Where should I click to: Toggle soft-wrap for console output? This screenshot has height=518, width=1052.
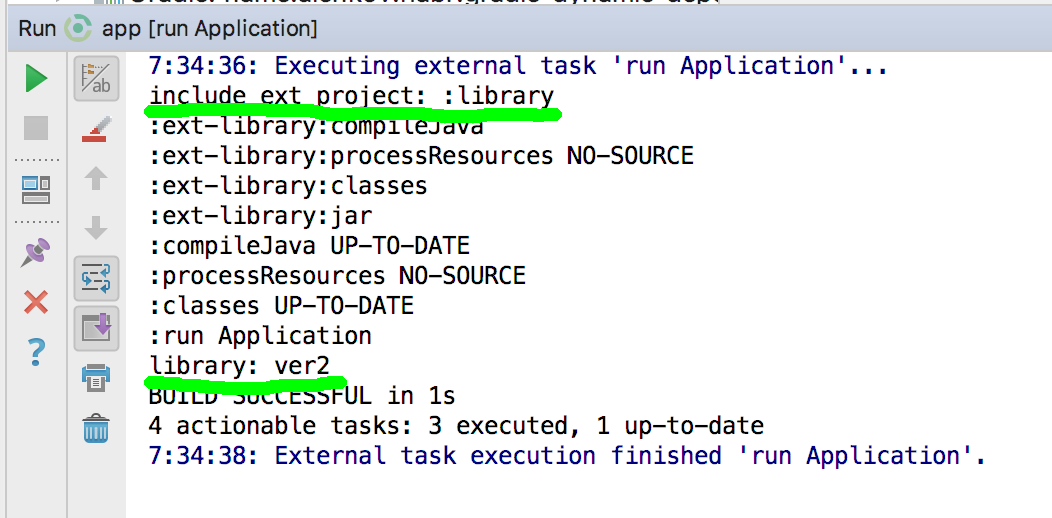click(x=96, y=278)
